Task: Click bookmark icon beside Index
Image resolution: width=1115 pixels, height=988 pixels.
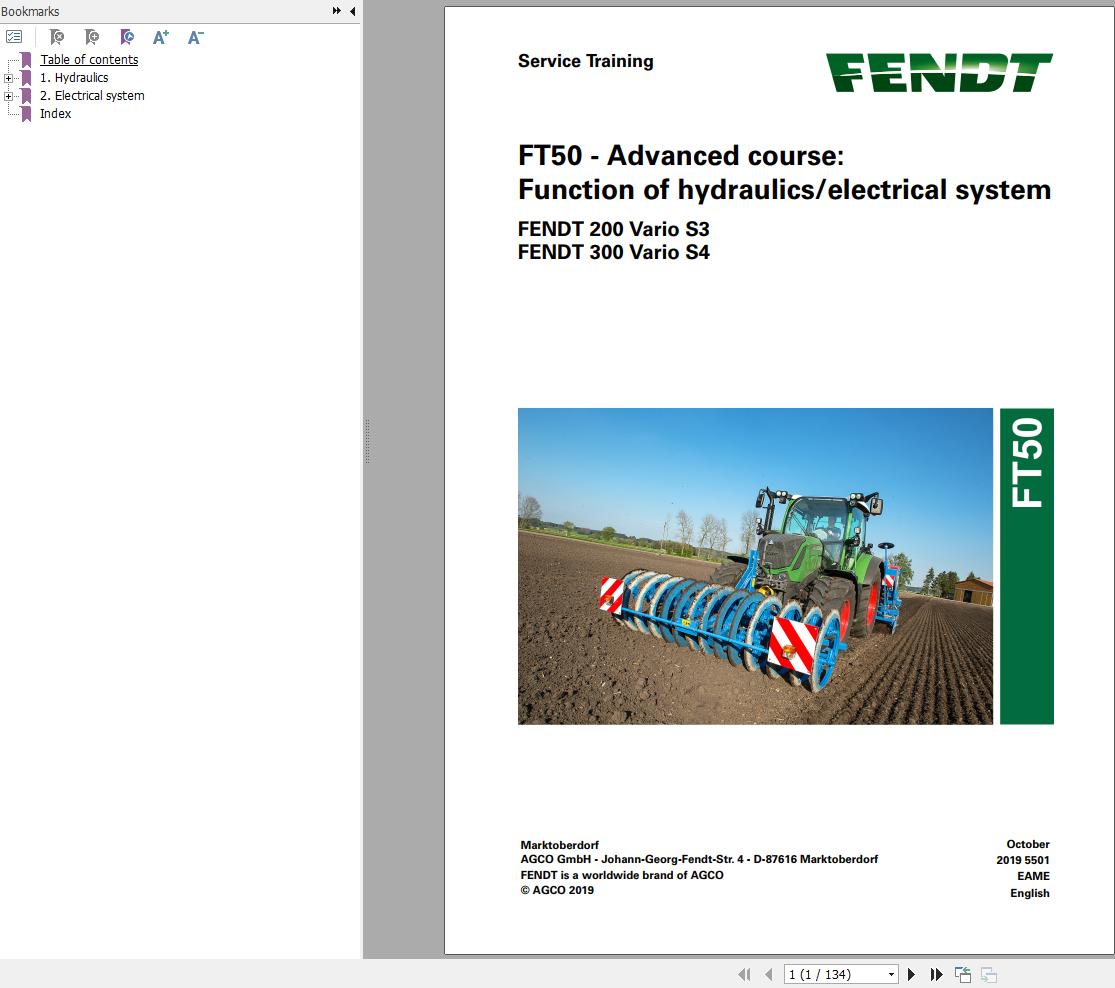Action: coord(26,114)
